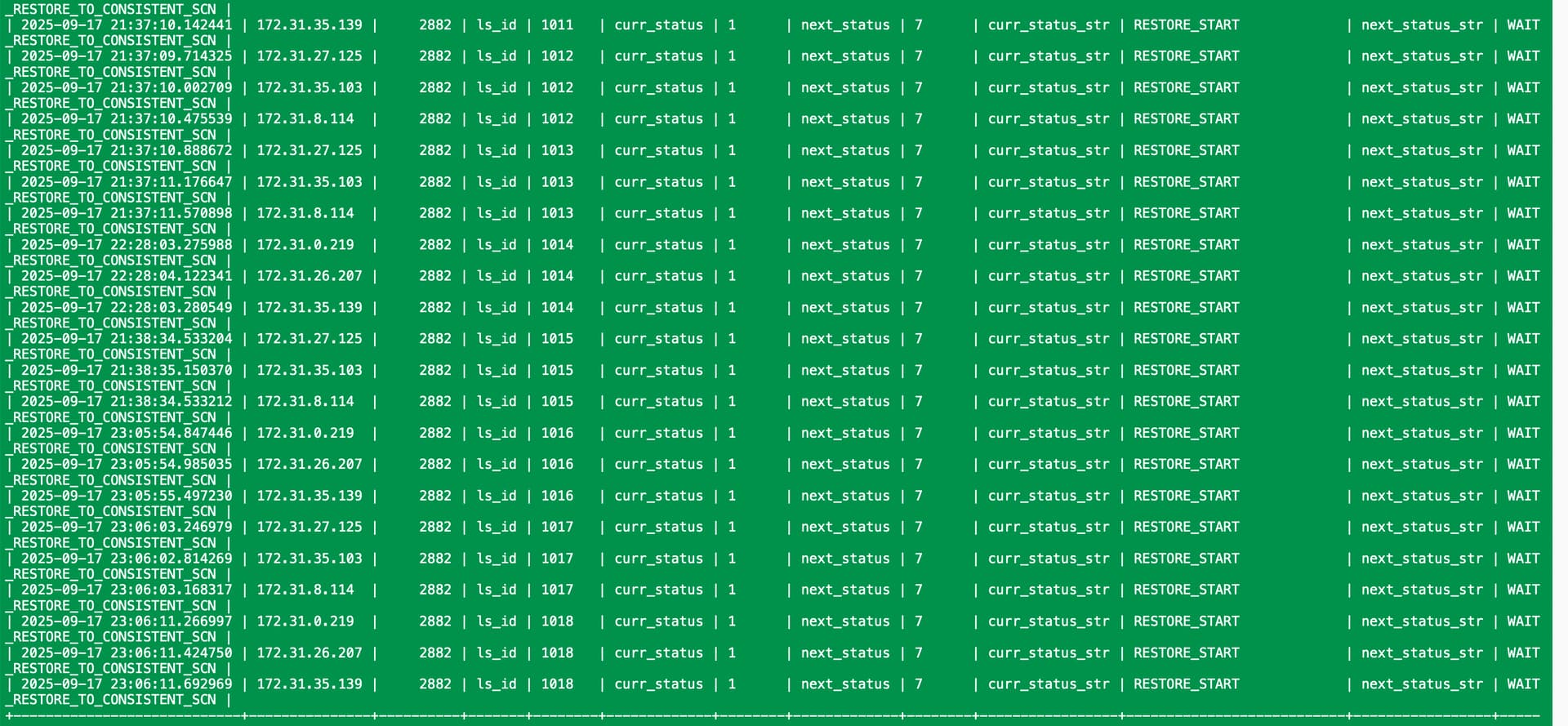The width and height of the screenshot is (1568, 726).
Task: Select IP 172.31.26.207 in ls_id 1018 row
Action: [310, 653]
